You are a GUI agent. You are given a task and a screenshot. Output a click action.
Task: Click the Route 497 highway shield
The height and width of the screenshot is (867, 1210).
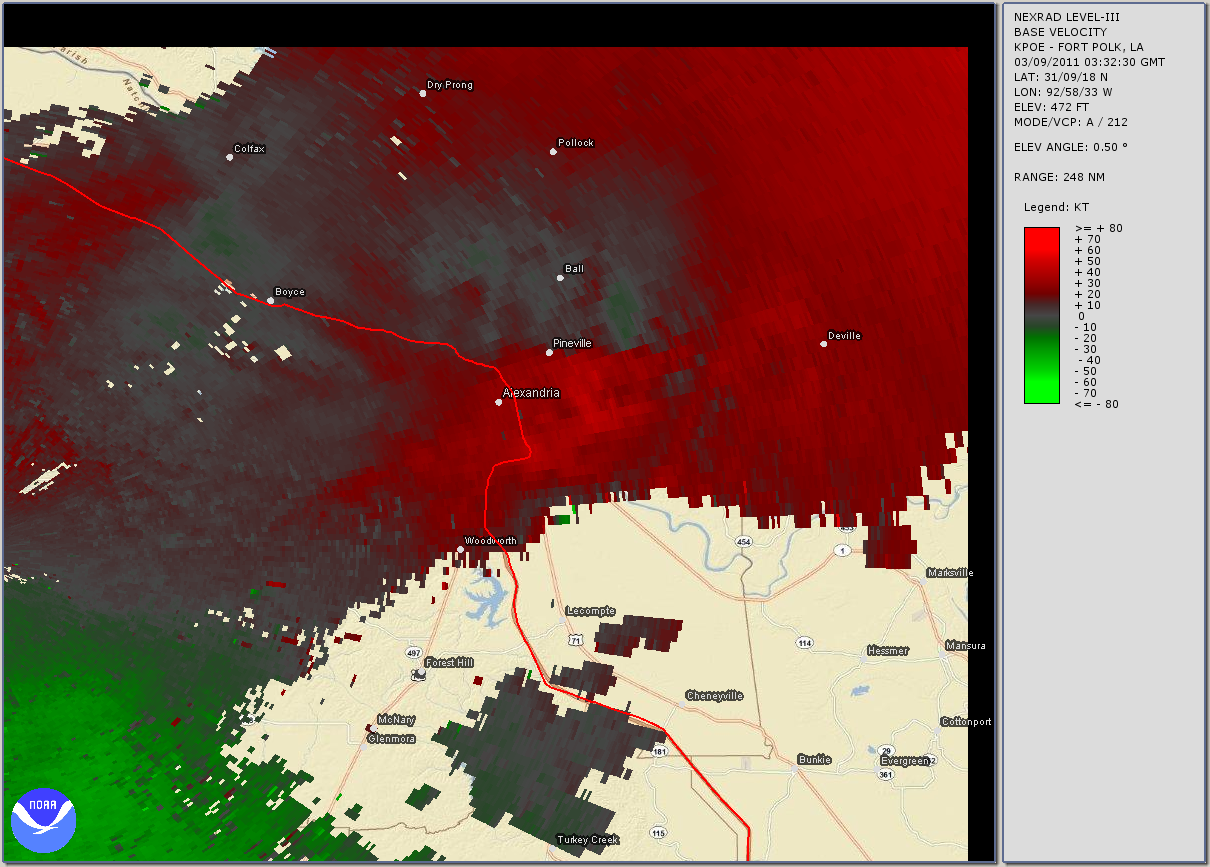415,653
